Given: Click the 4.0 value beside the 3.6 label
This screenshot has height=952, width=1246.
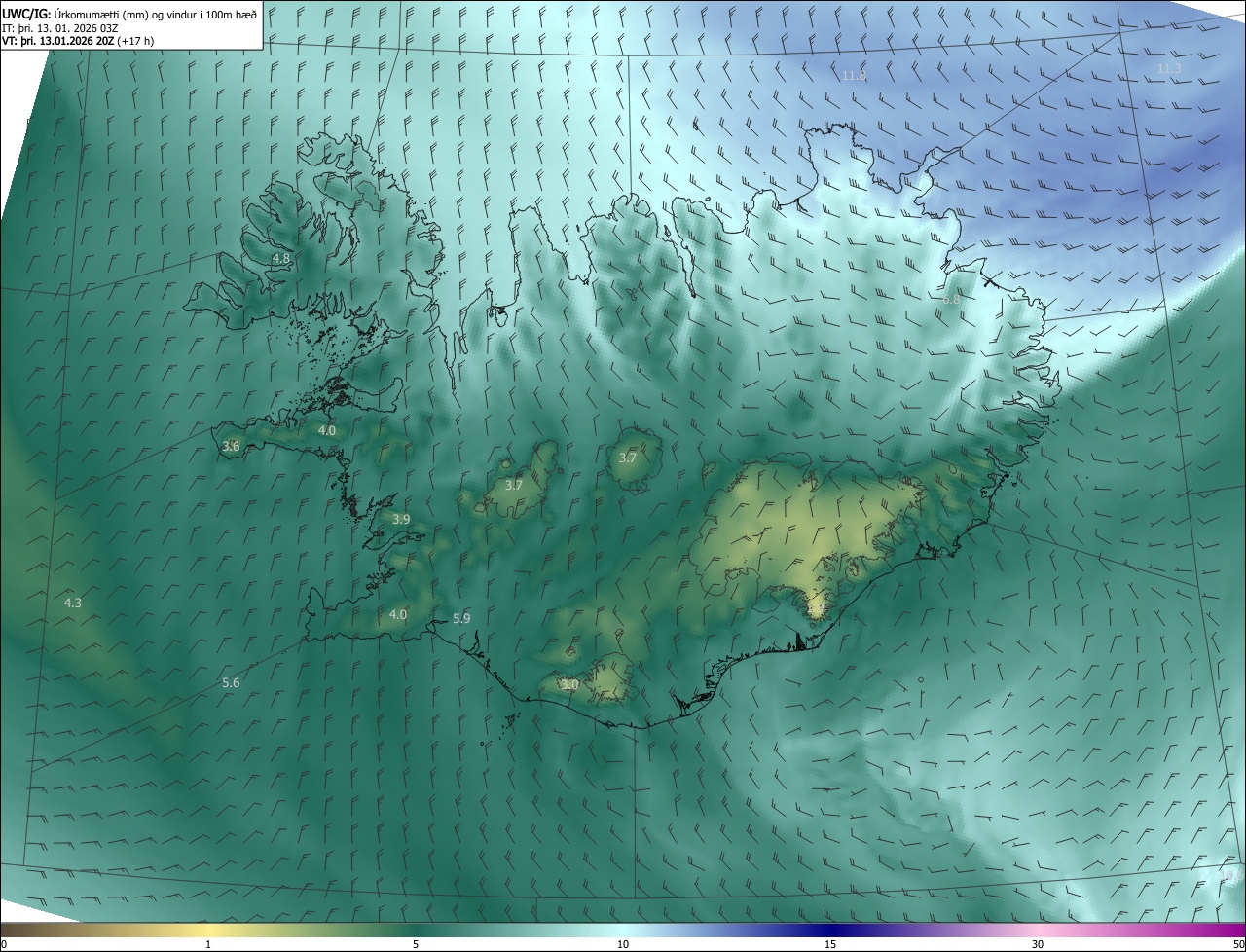Looking at the screenshot, I should [327, 430].
